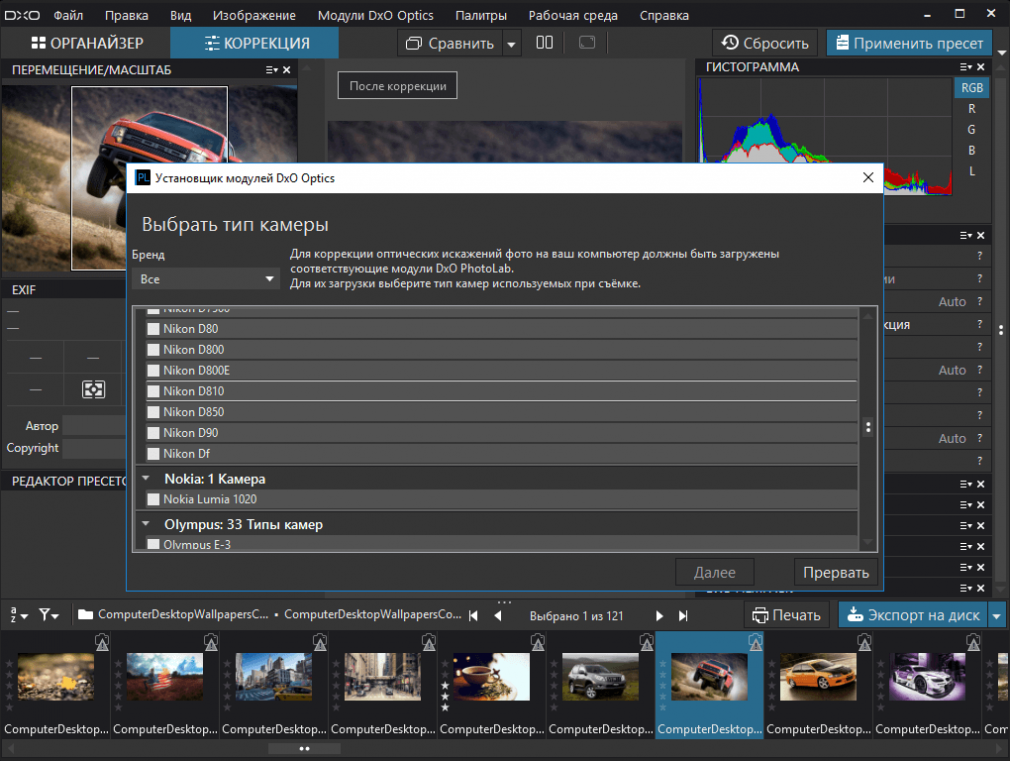The image size is (1010, 761).
Task: Click the filmstrip horizontal scrollbar handle
Action: pos(304,749)
